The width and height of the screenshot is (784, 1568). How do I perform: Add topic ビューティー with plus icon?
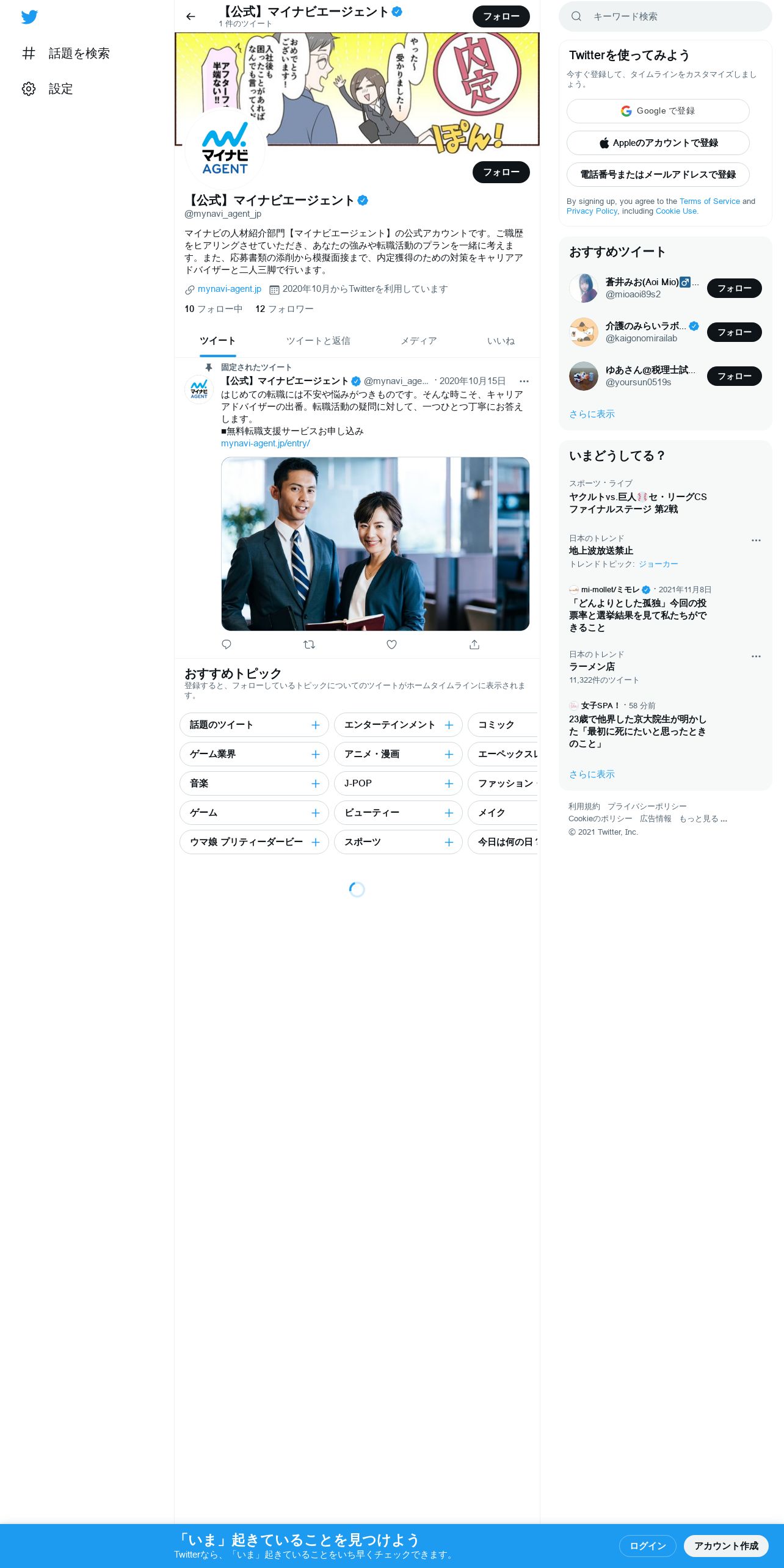[x=449, y=813]
